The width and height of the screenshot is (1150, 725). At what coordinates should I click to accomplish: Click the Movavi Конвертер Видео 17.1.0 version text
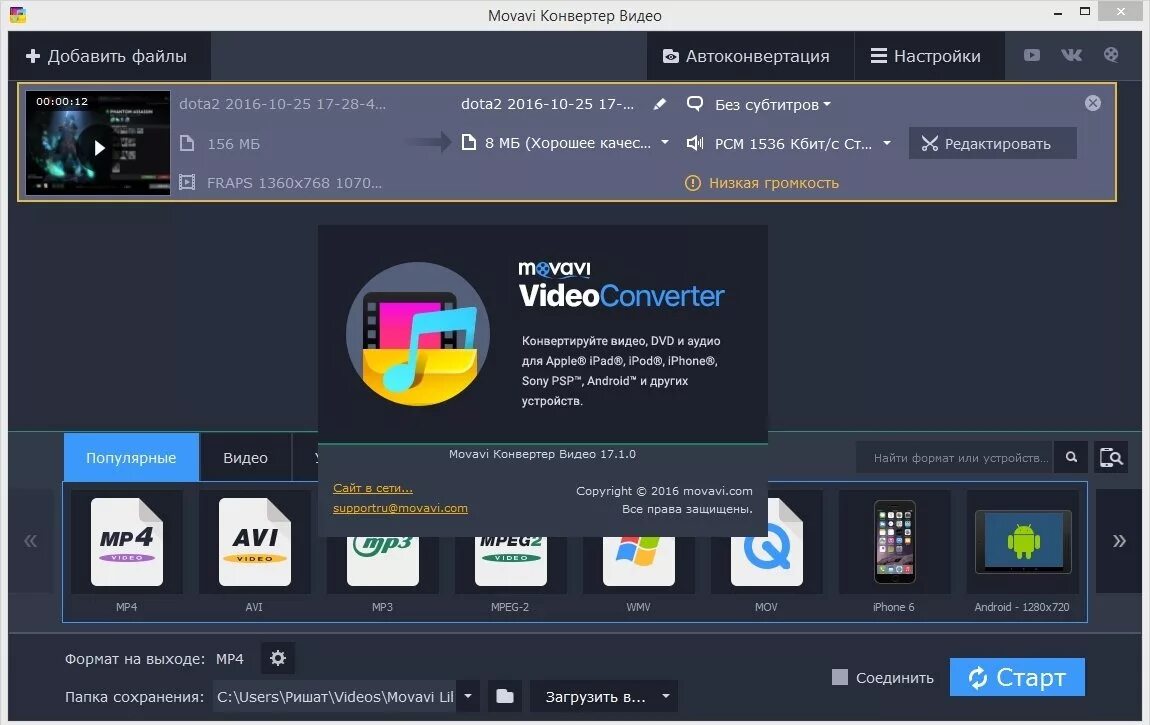pyautogui.click(x=542, y=454)
